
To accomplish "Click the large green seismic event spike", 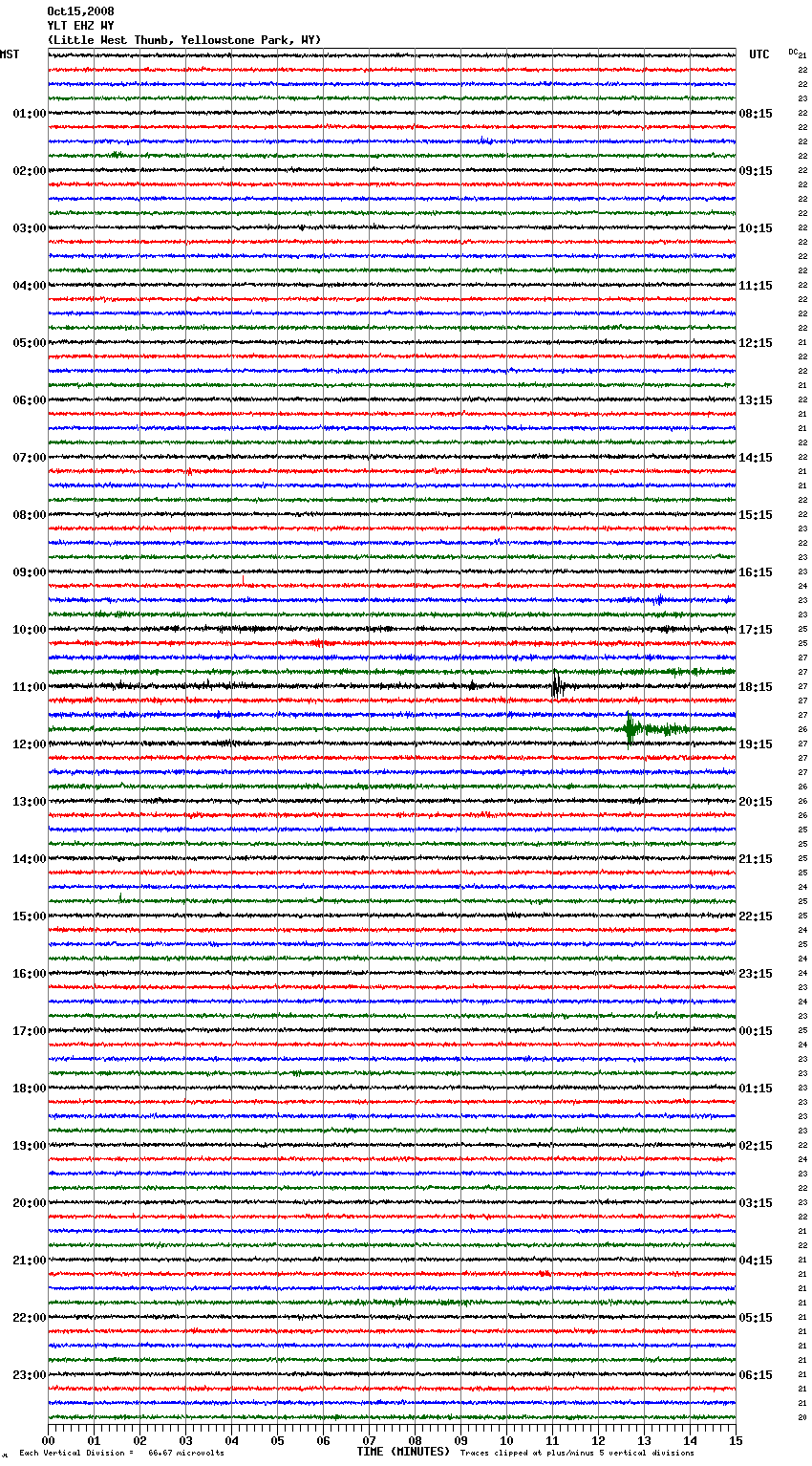I will (630, 729).
